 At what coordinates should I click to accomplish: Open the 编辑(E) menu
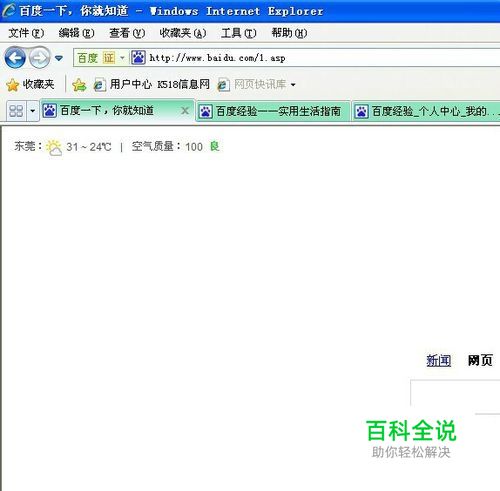point(76,33)
